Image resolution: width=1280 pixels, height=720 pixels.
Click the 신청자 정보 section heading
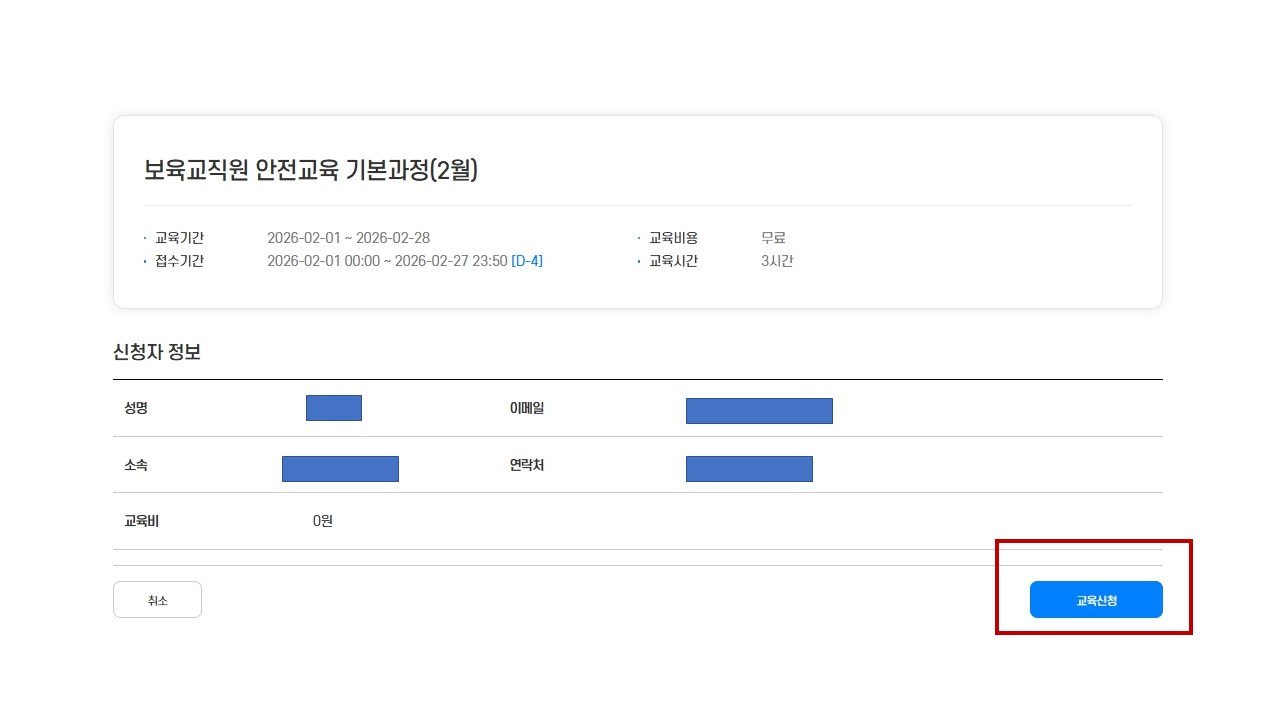(157, 352)
